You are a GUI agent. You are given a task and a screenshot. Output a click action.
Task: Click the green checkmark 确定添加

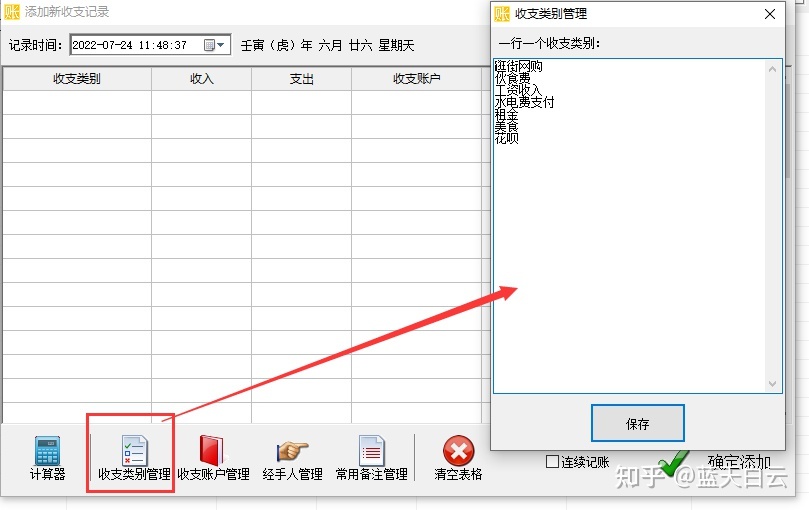[x=673, y=463]
